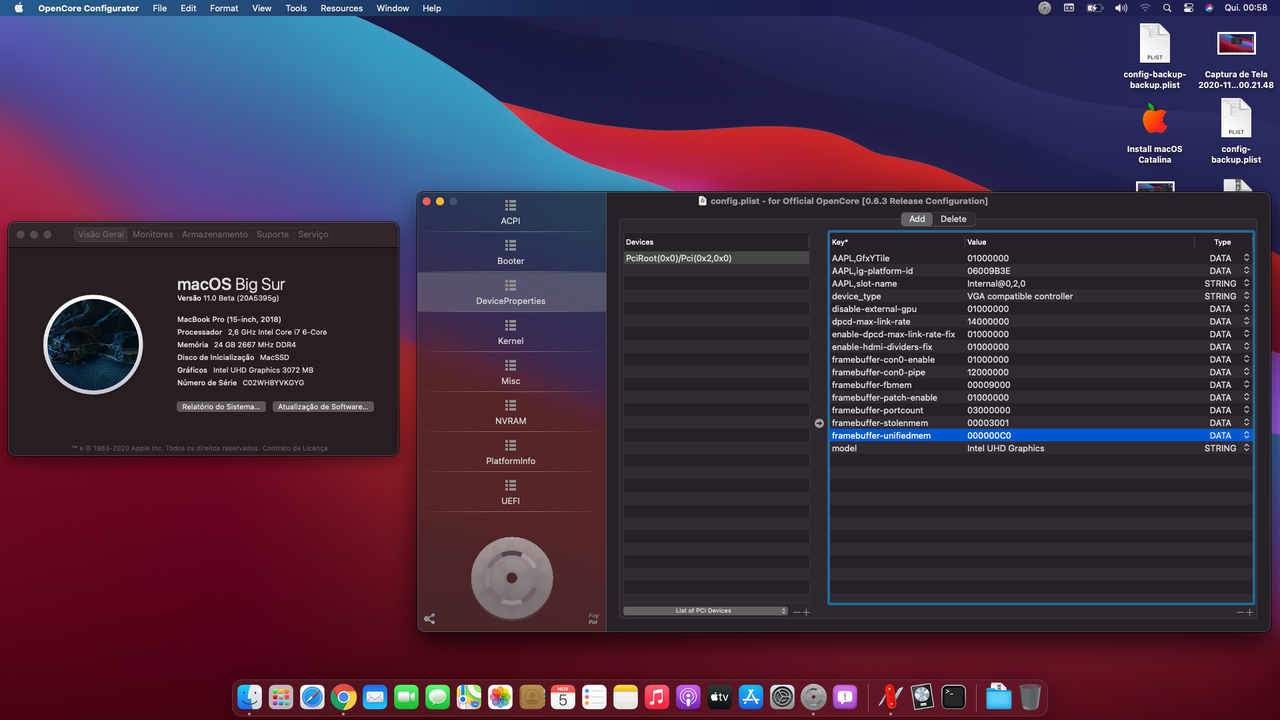Launch Google Chrome from the Dock

click(344, 697)
